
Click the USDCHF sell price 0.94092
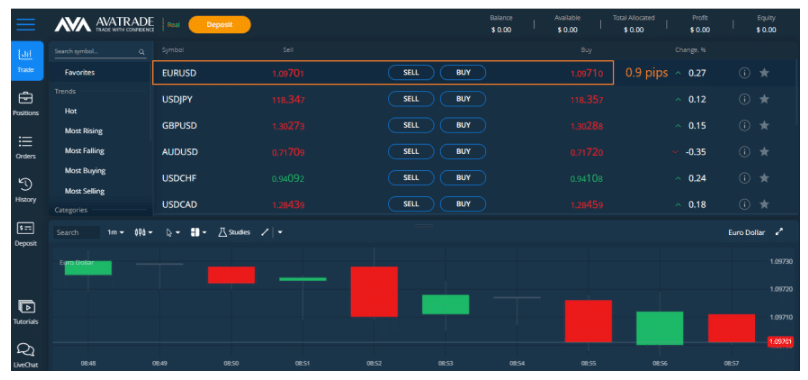[288, 178]
